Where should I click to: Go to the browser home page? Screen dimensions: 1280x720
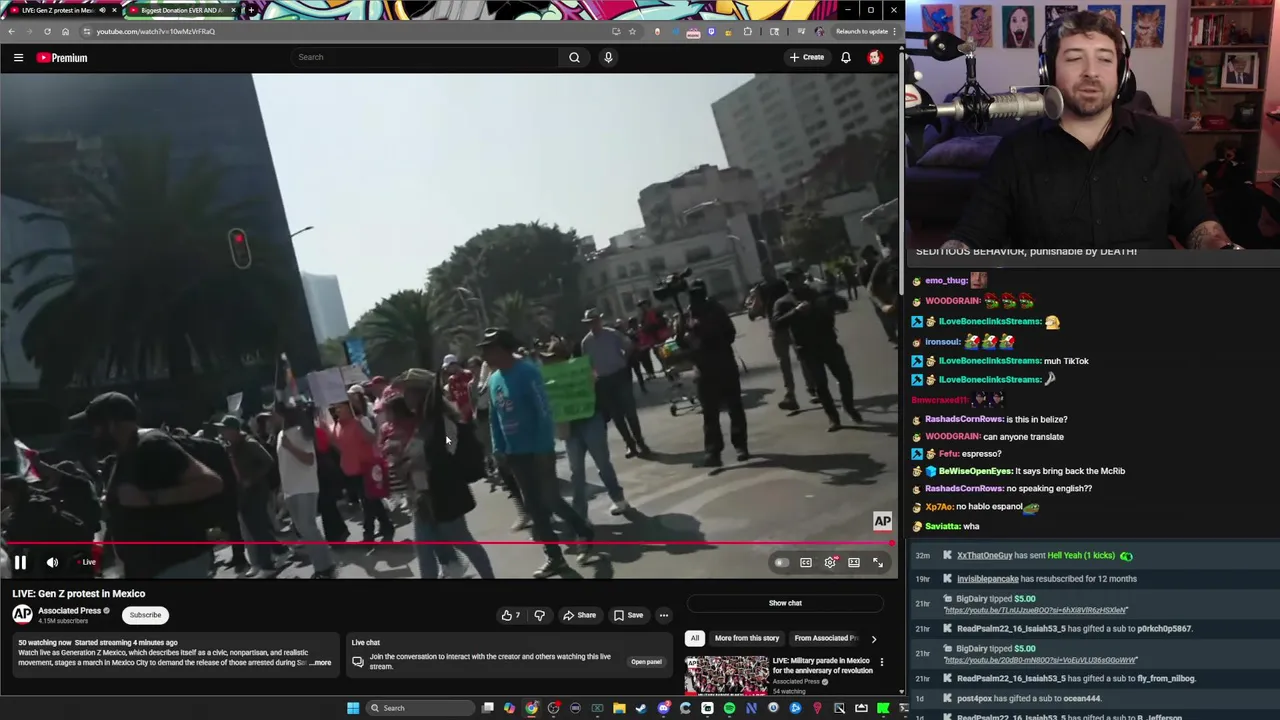pos(65,31)
